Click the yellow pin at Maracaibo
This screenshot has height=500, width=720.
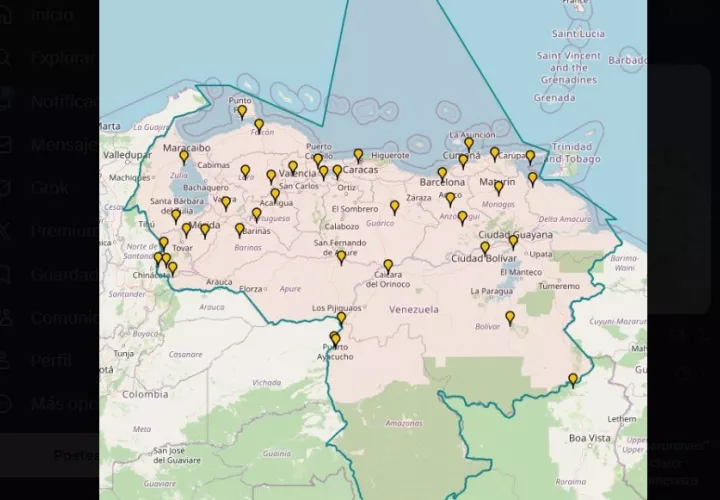click(184, 156)
